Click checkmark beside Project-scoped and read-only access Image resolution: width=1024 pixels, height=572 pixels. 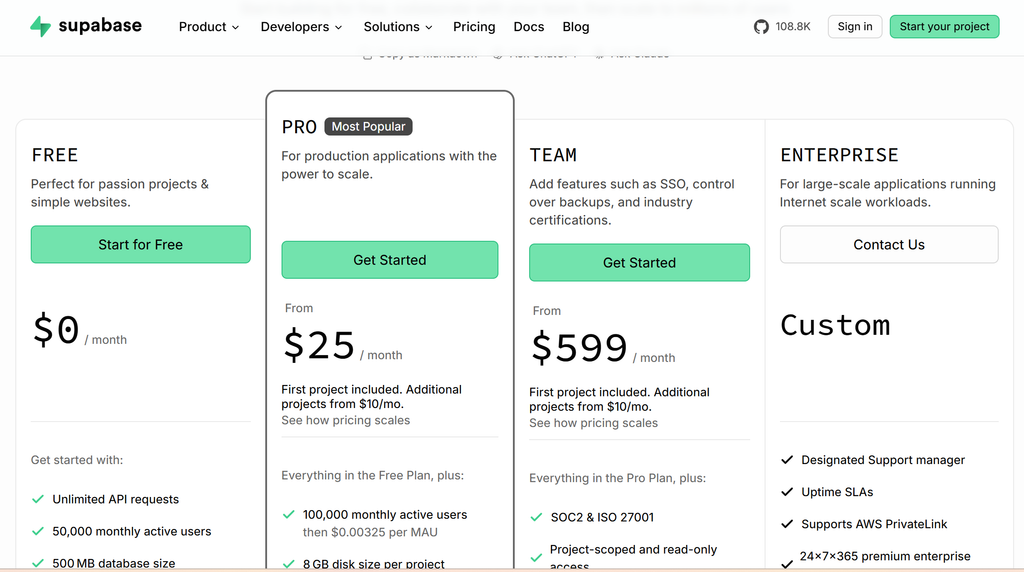536,558
